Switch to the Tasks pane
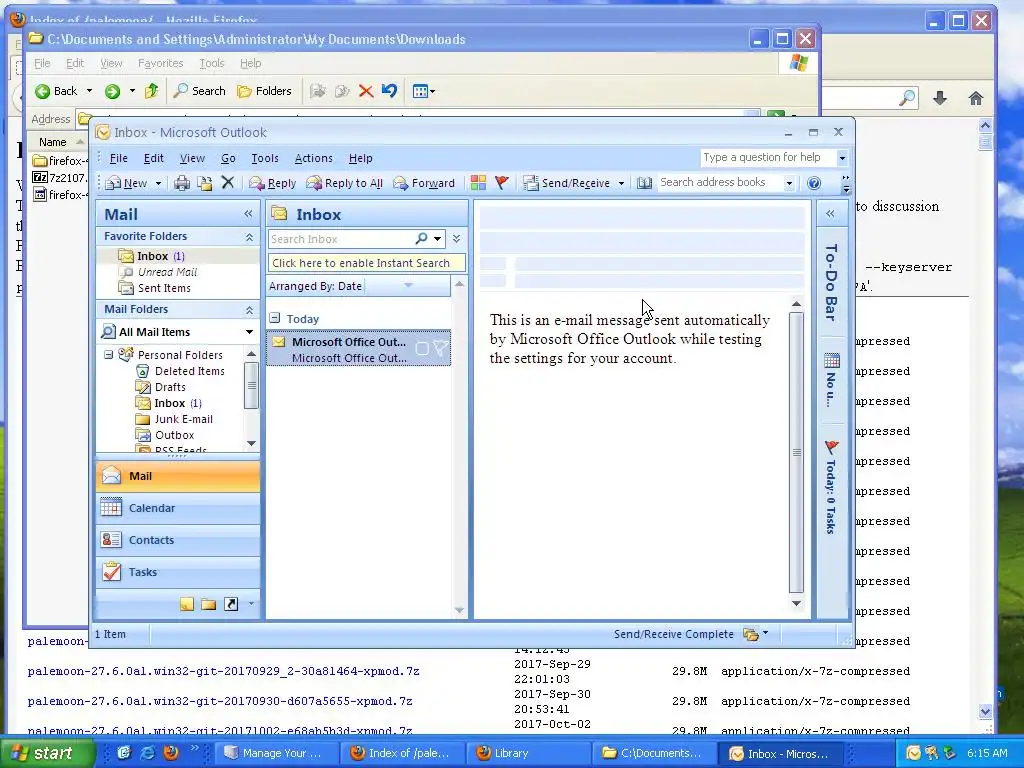The image size is (1024, 768). click(x=178, y=572)
